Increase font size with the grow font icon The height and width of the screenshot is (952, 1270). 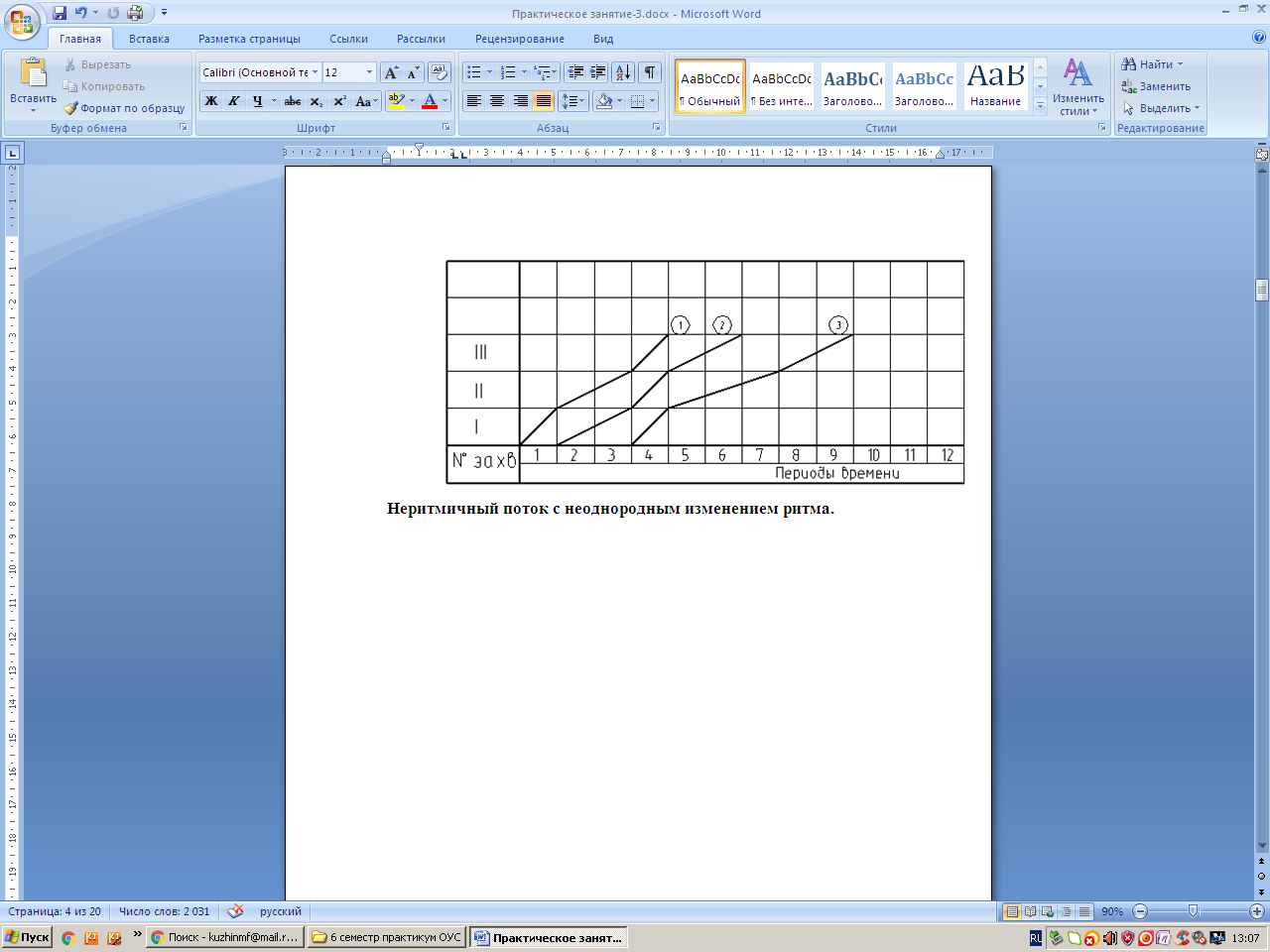click(x=391, y=72)
